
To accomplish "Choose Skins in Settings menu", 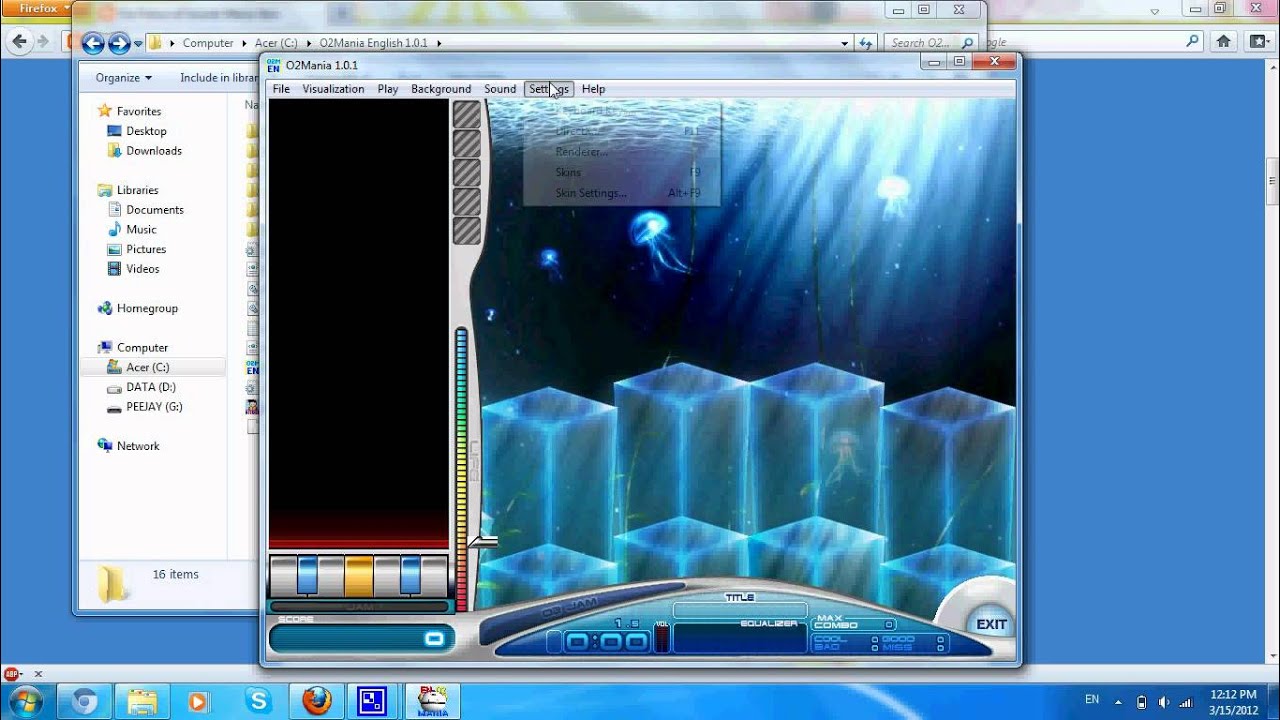I will [x=568, y=172].
